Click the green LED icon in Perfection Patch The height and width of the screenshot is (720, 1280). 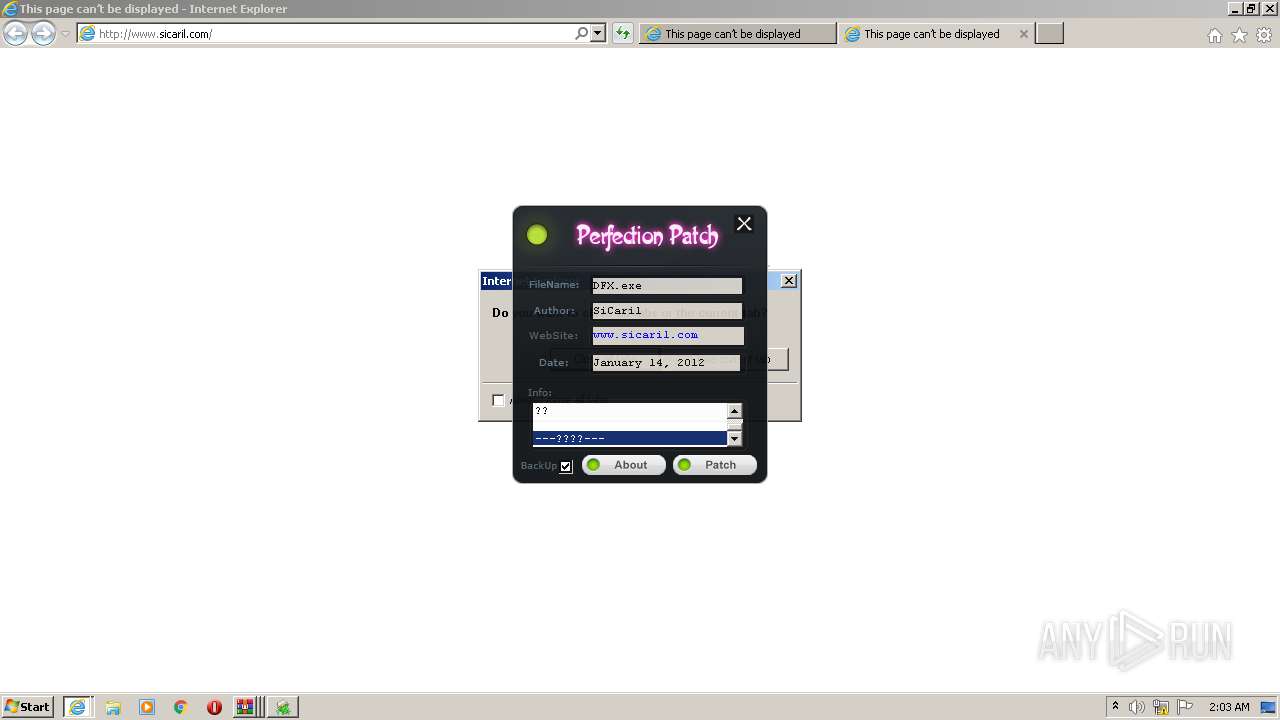pos(537,235)
